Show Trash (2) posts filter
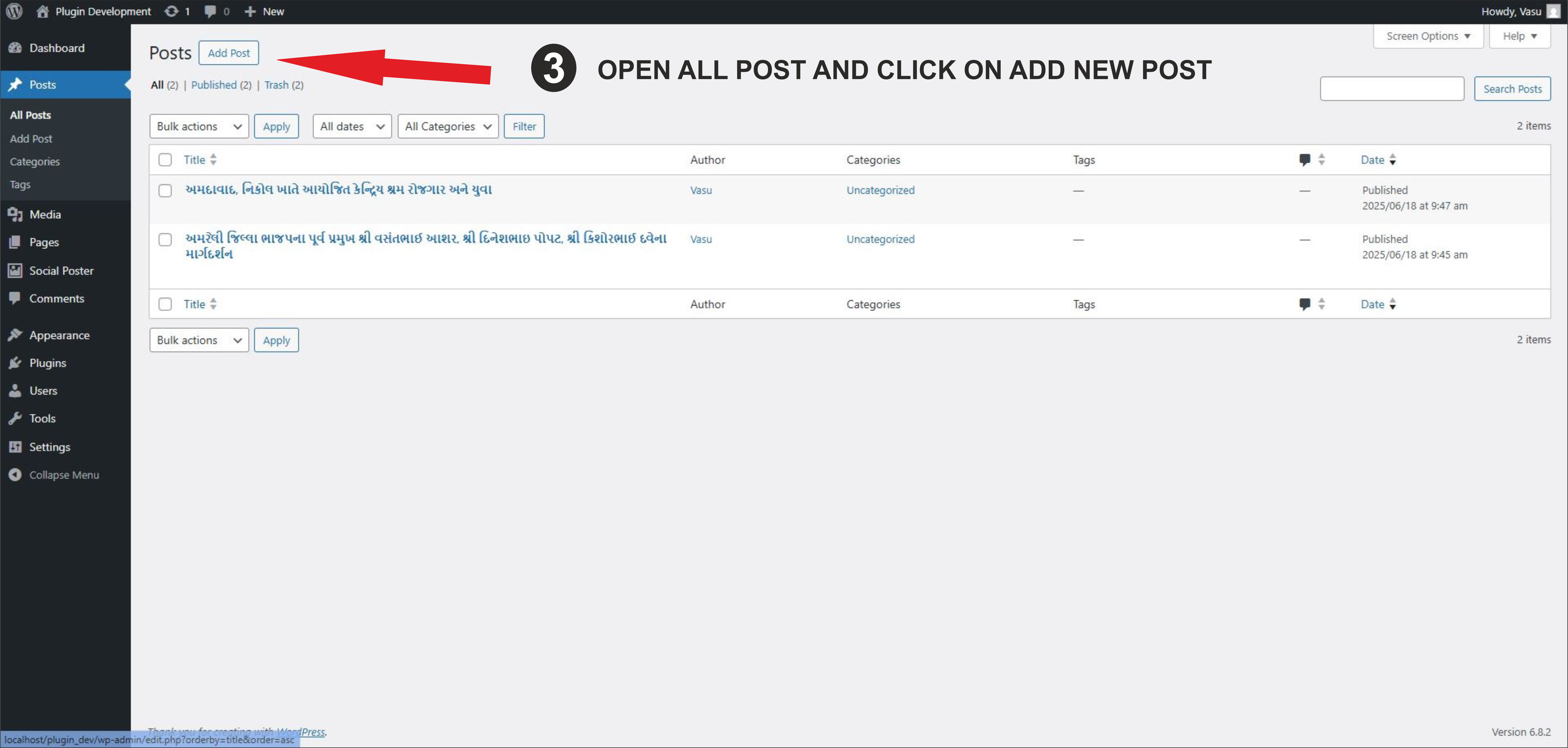The width and height of the screenshot is (1568, 748). pyautogui.click(x=284, y=85)
